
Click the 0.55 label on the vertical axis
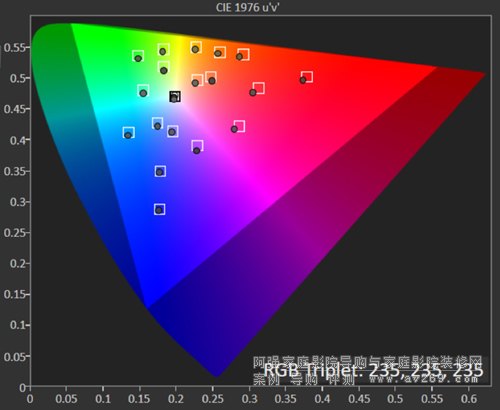pyautogui.click(x=14, y=48)
